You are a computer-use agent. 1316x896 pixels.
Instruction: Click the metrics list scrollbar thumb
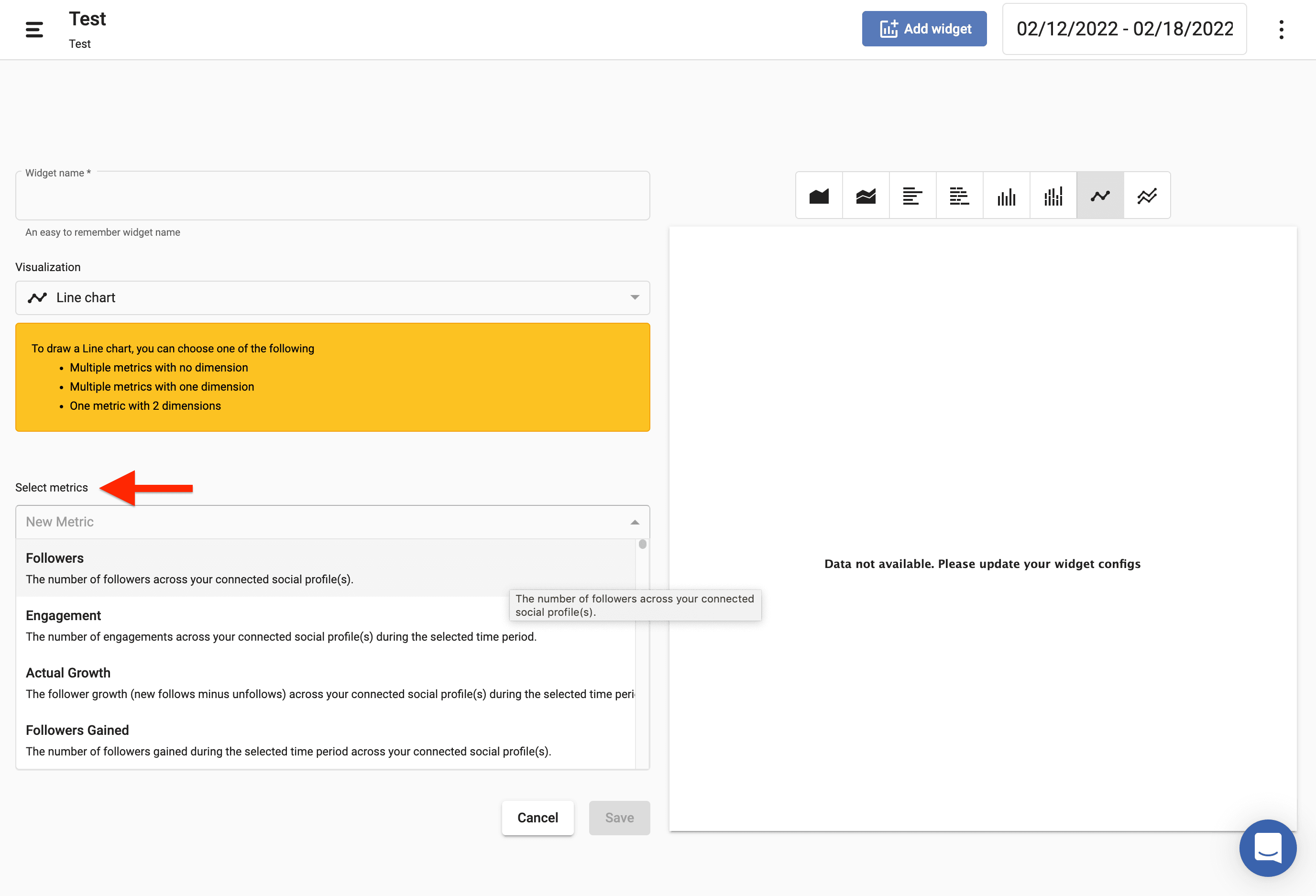[x=642, y=545]
